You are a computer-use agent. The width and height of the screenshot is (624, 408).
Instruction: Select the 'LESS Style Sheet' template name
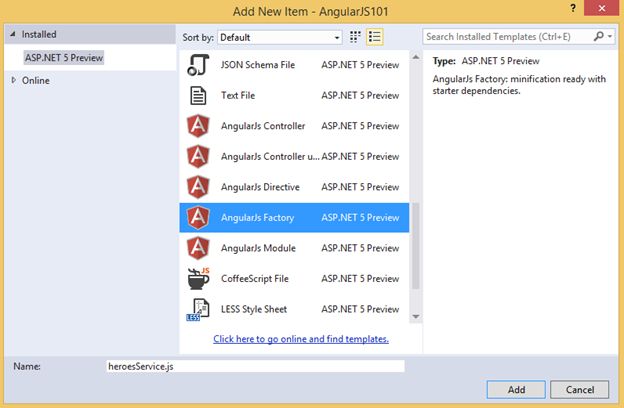tap(254, 309)
